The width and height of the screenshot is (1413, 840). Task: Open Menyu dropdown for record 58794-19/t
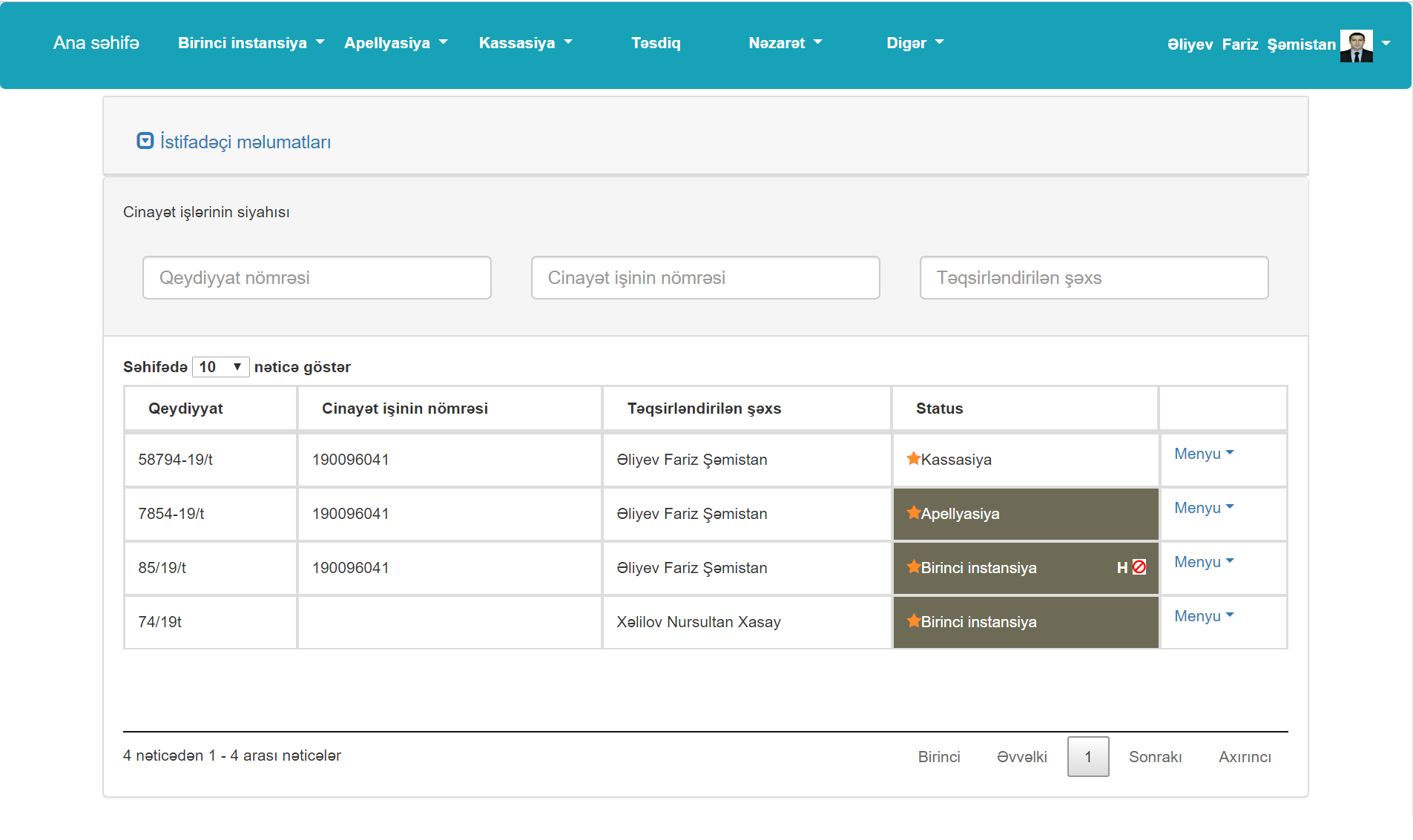(x=1203, y=454)
